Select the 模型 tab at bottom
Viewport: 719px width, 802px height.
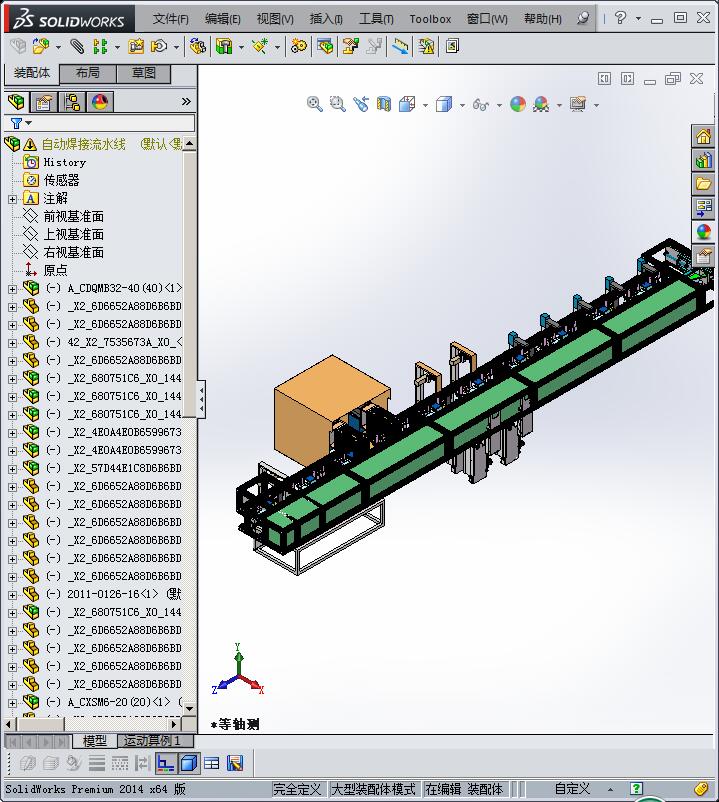(x=95, y=740)
